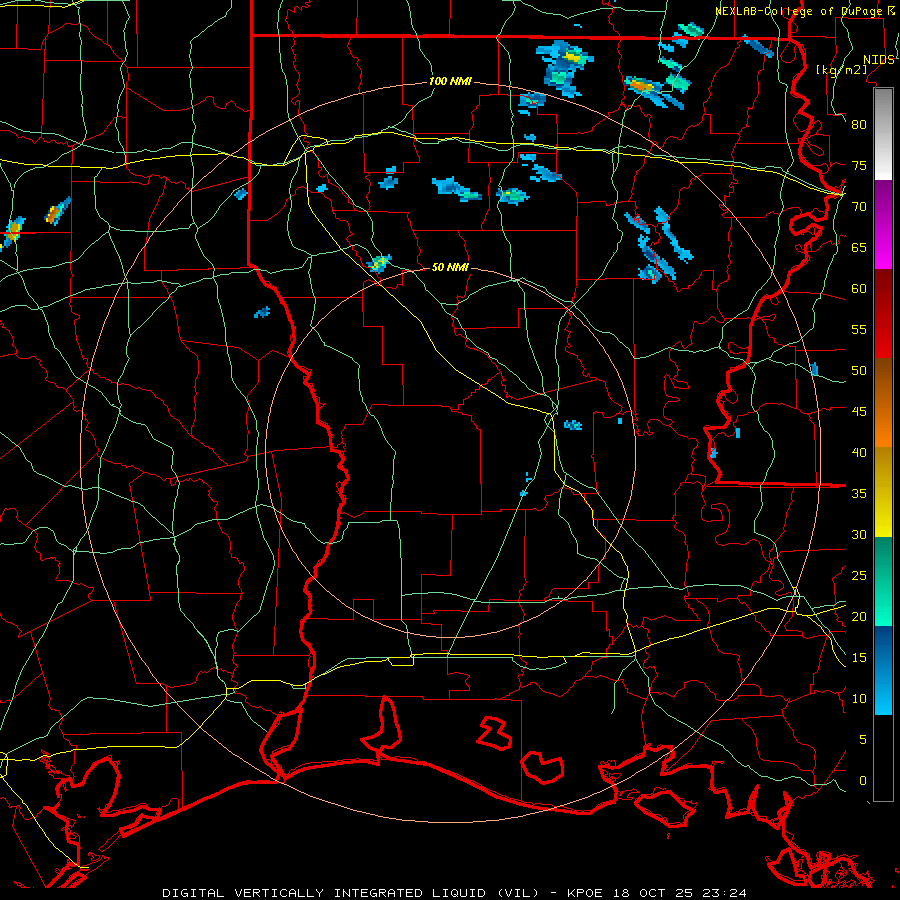Viewport: 900px width, 900px height.
Task: Pick the green segment of the color bar
Action: [883, 581]
